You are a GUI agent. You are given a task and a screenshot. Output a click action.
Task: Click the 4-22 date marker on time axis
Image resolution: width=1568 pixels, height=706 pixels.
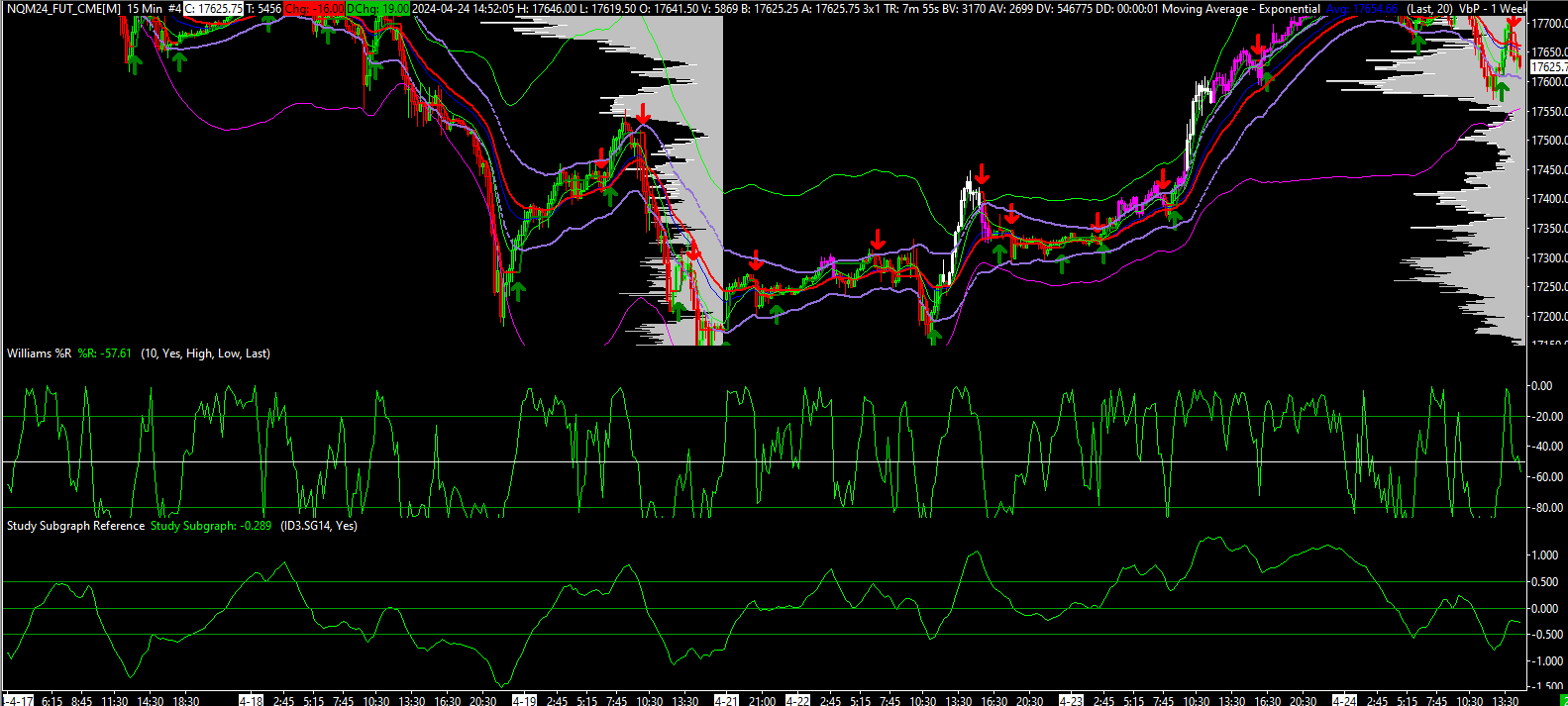pyautogui.click(x=797, y=700)
